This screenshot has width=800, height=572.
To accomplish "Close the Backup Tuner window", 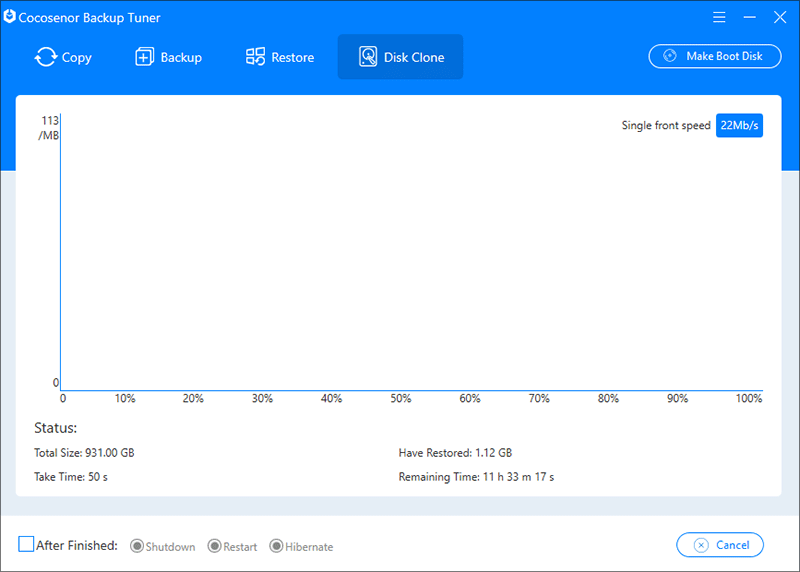I will coord(780,17).
